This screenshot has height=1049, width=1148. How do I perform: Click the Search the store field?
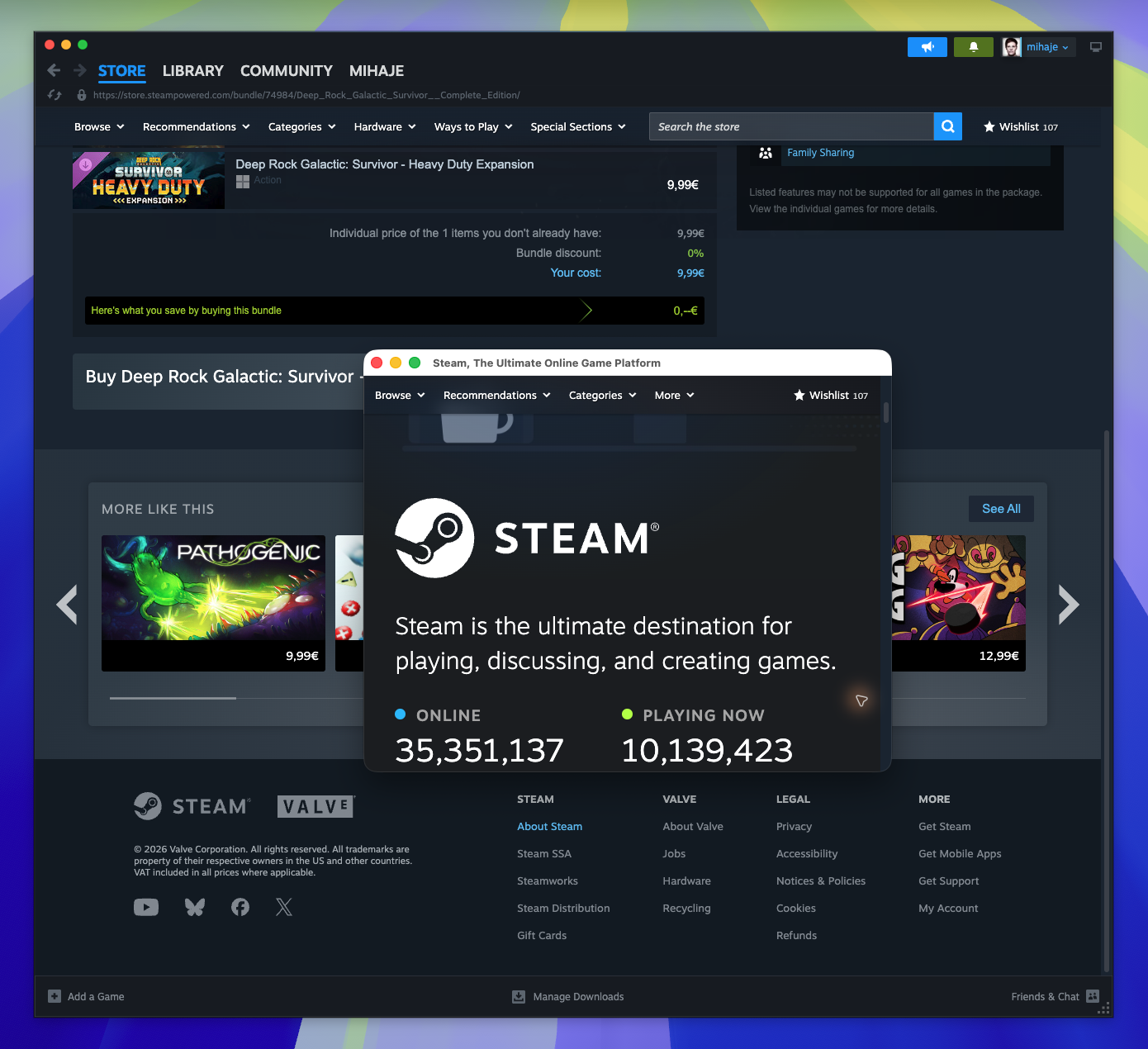point(791,126)
